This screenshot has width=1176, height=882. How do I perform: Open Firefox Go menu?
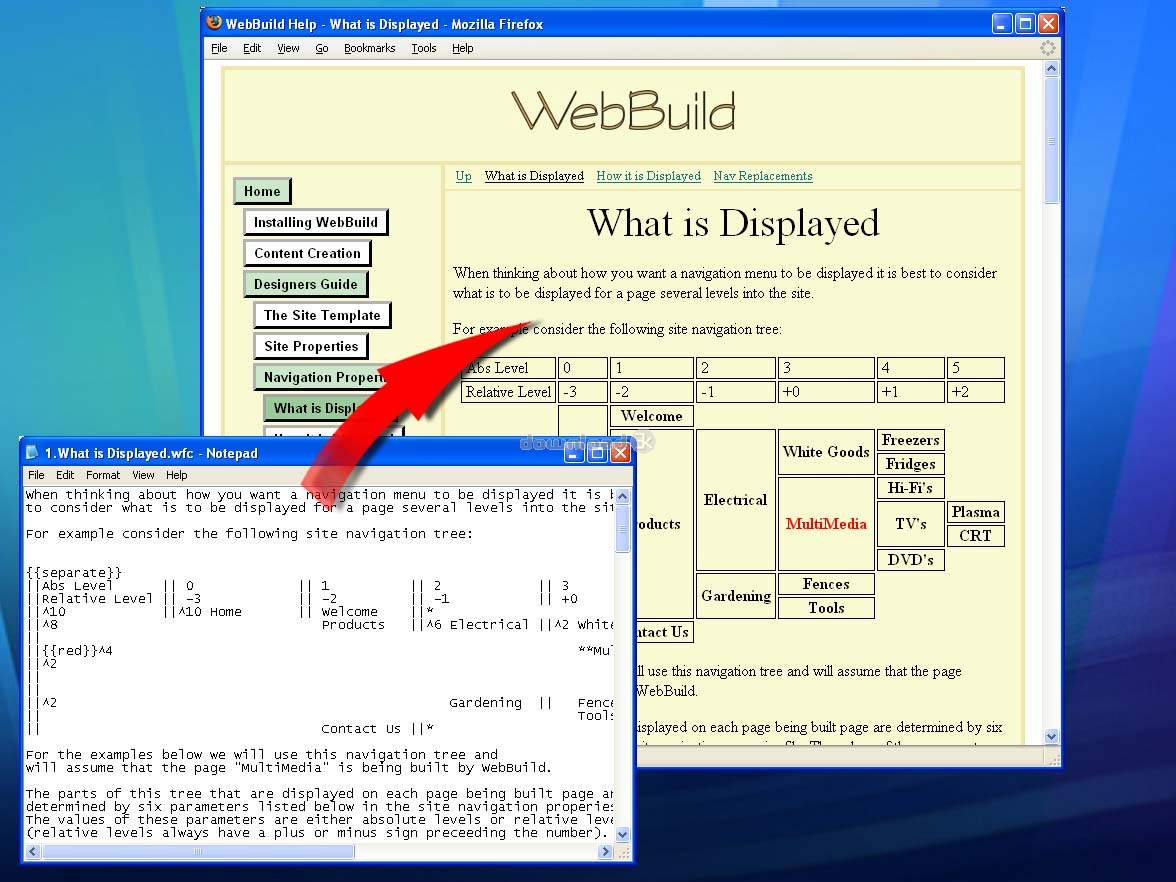point(322,48)
